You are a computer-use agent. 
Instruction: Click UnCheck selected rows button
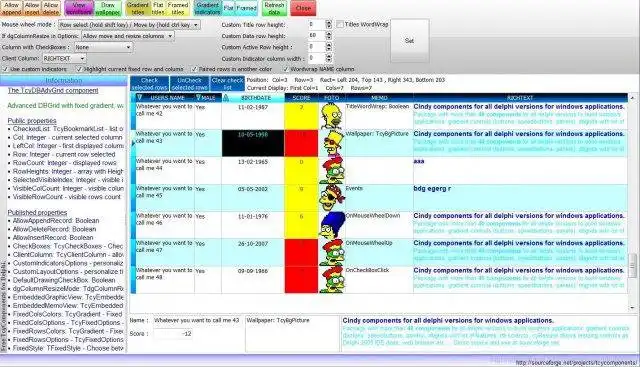tap(189, 84)
